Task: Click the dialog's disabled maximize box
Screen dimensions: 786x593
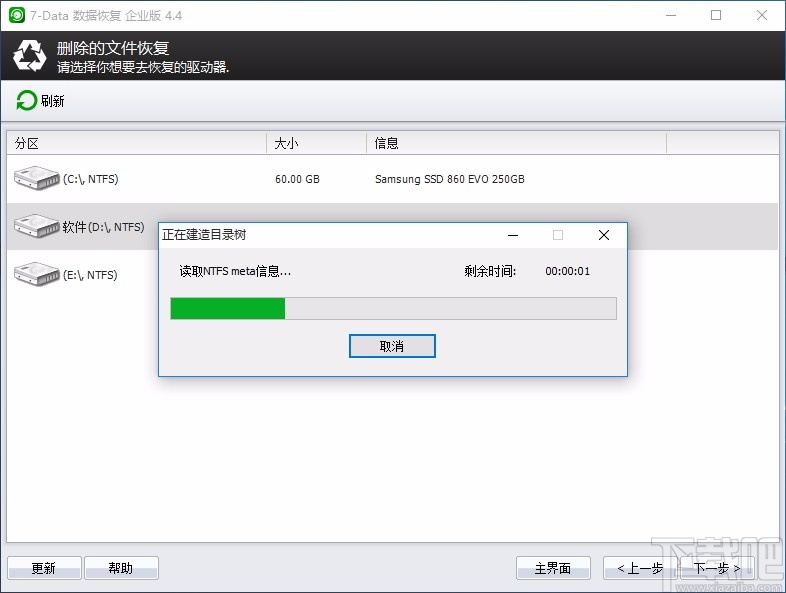Action: 557,235
